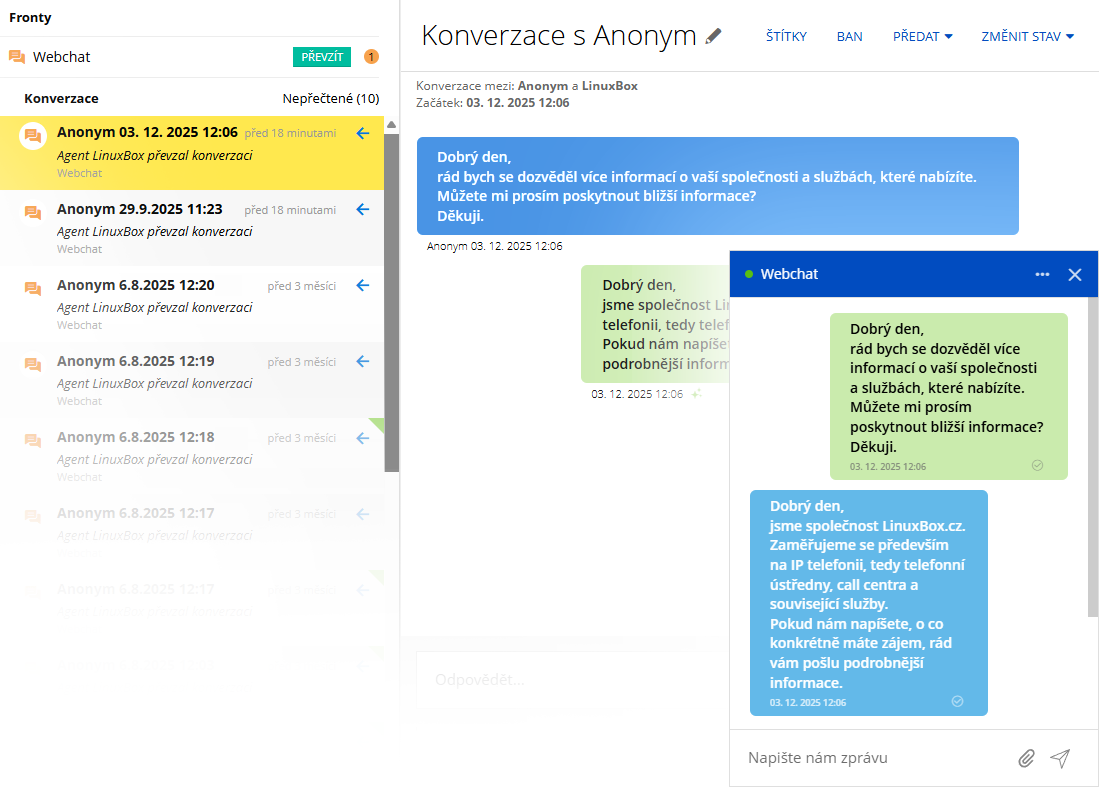Click the blue arrow on Anonym 6.8.2025 12:20
Image resolution: width=1099 pixels, height=787 pixels.
tap(363, 285)
